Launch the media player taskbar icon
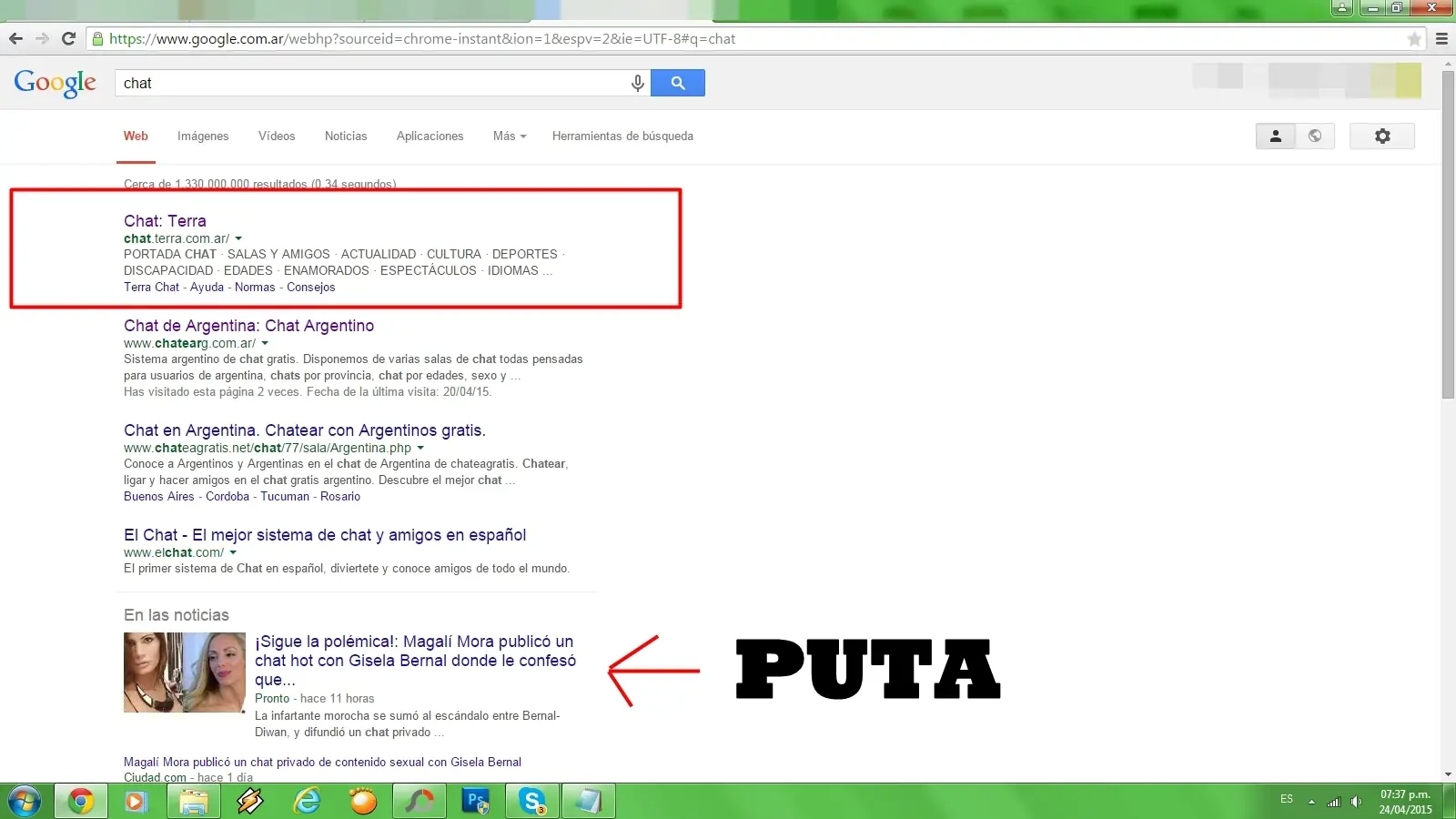Viewport: 1456px width, 819px height. coord(136,802)
